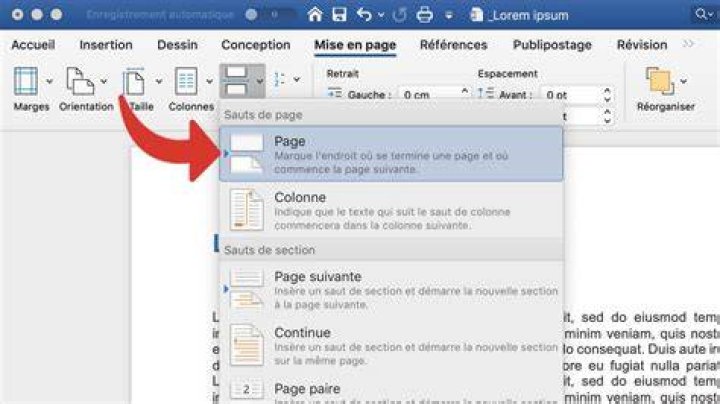
Task: Toggle the Enregistrement automatique switch
Action: 269,15
